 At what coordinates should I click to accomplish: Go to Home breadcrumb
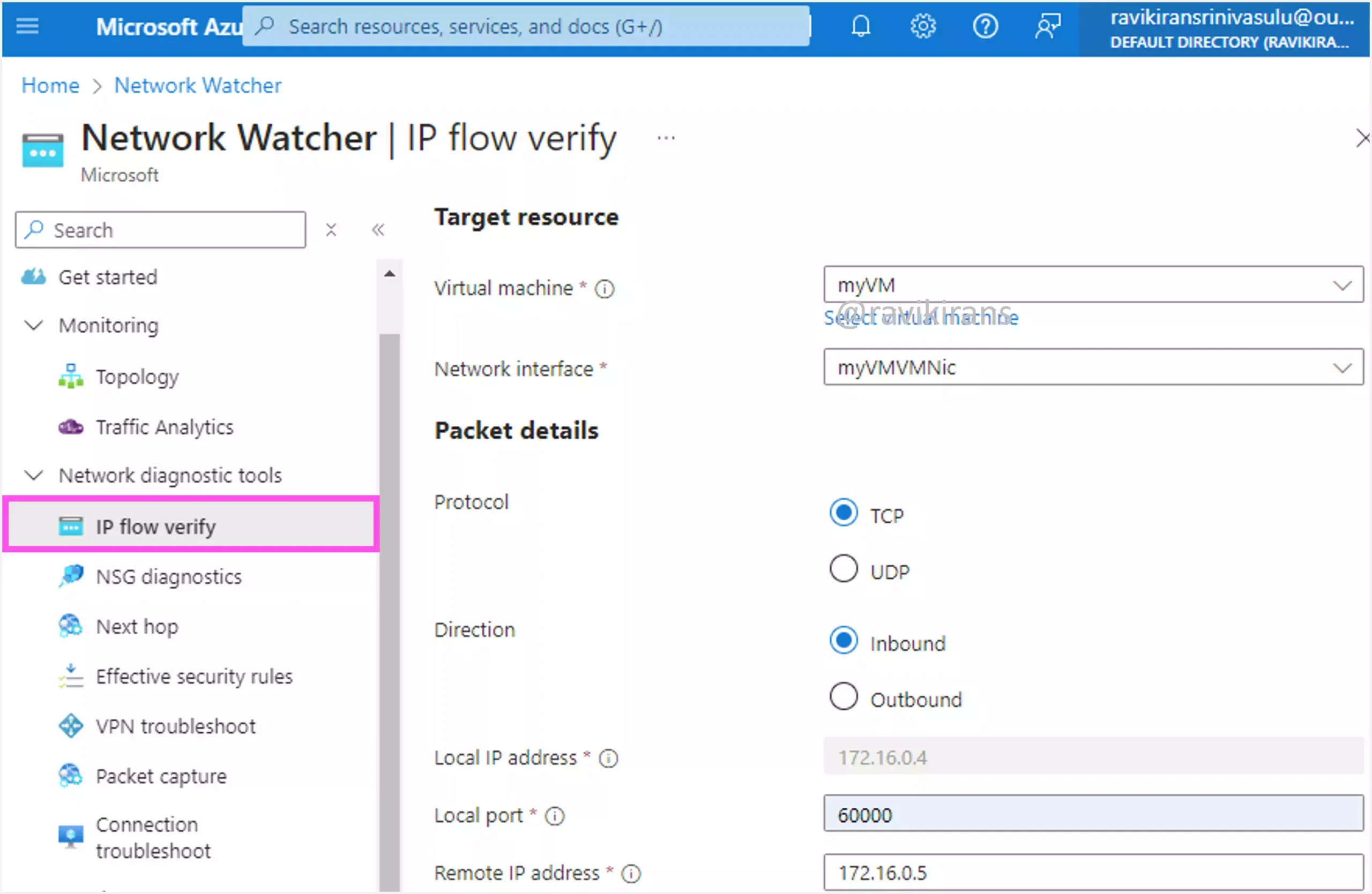click(51, 85)
